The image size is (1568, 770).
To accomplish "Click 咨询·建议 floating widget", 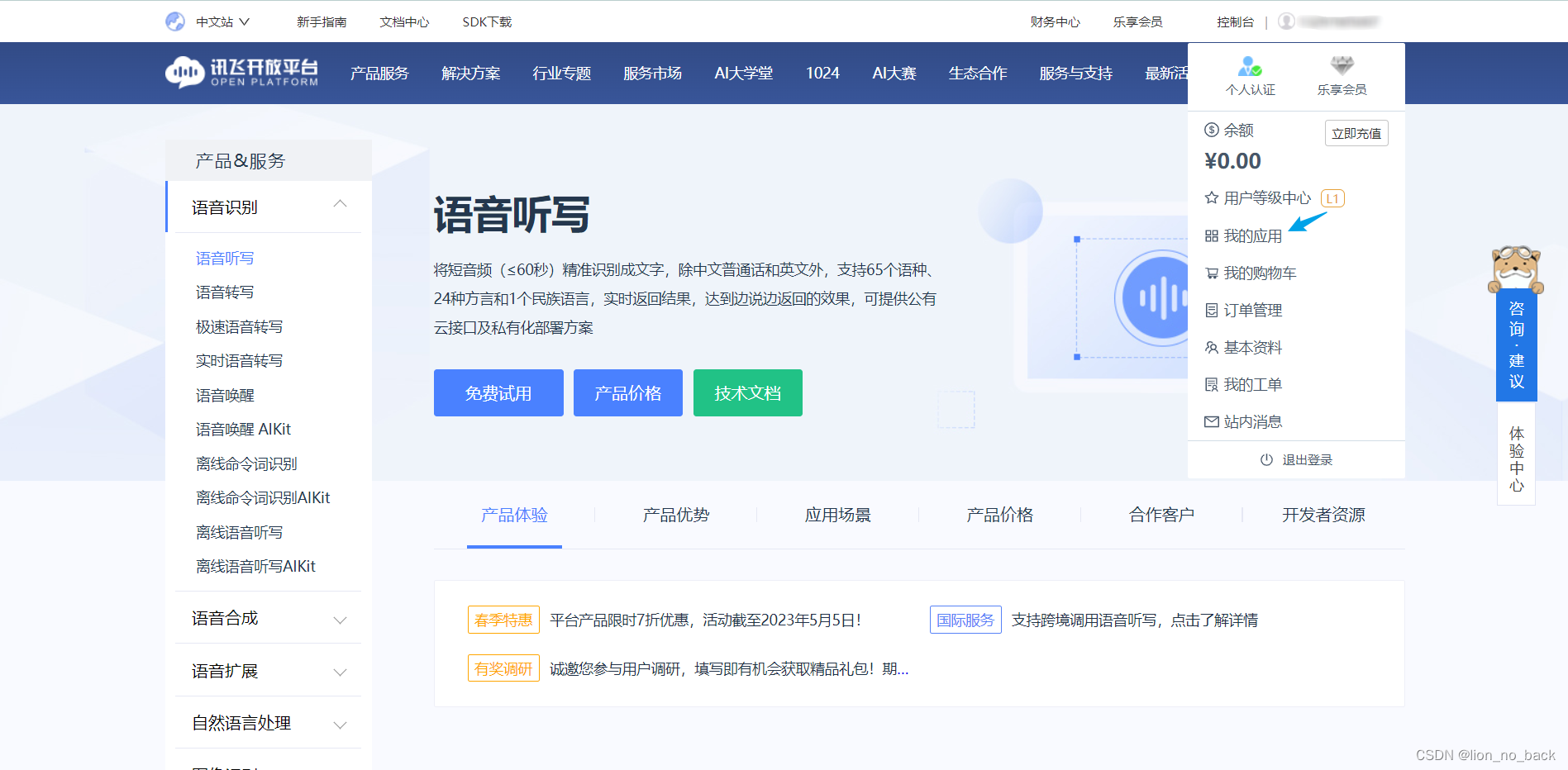I will point(1517,345).
